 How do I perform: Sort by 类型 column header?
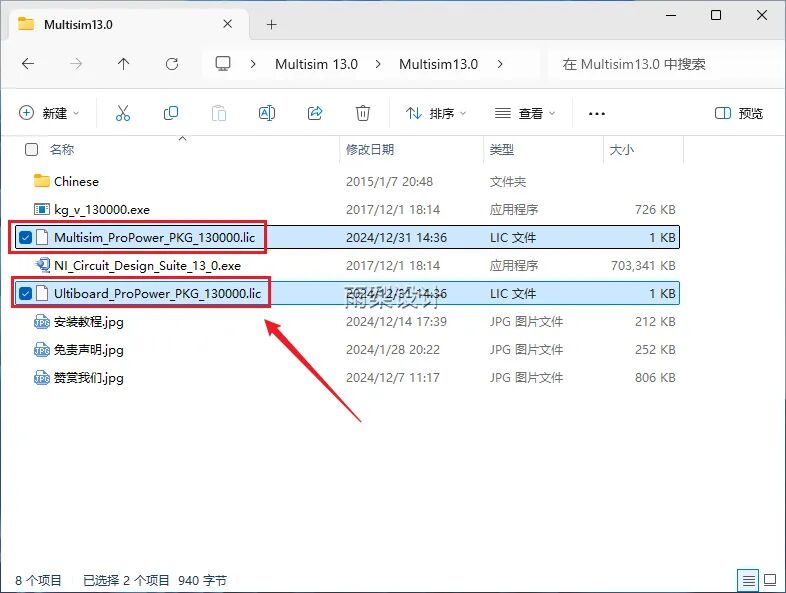(x=502, y=149)
